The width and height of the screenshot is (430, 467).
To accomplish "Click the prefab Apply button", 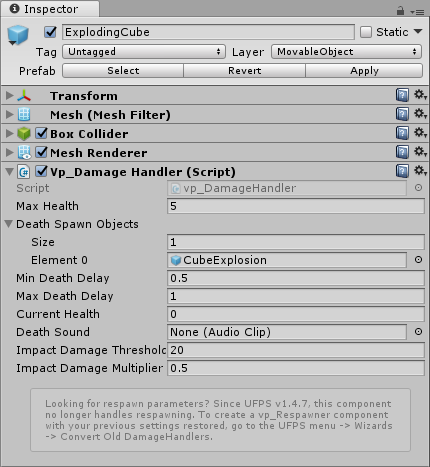I will (x=364, y=71).
